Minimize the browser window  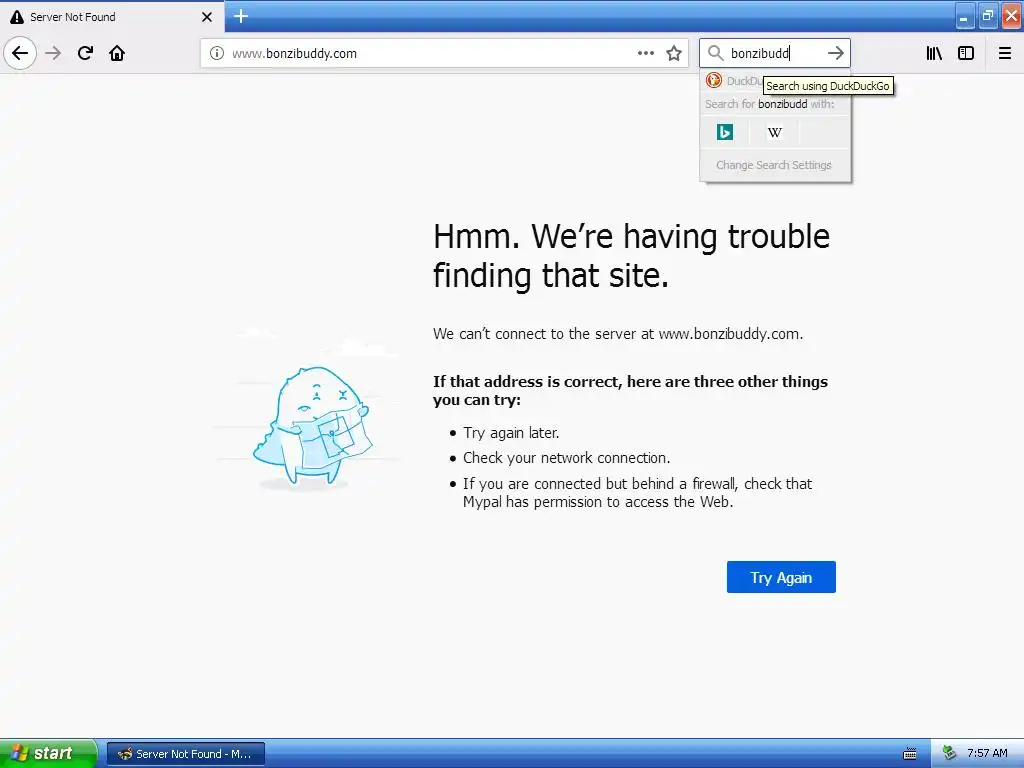pos(964,16)
